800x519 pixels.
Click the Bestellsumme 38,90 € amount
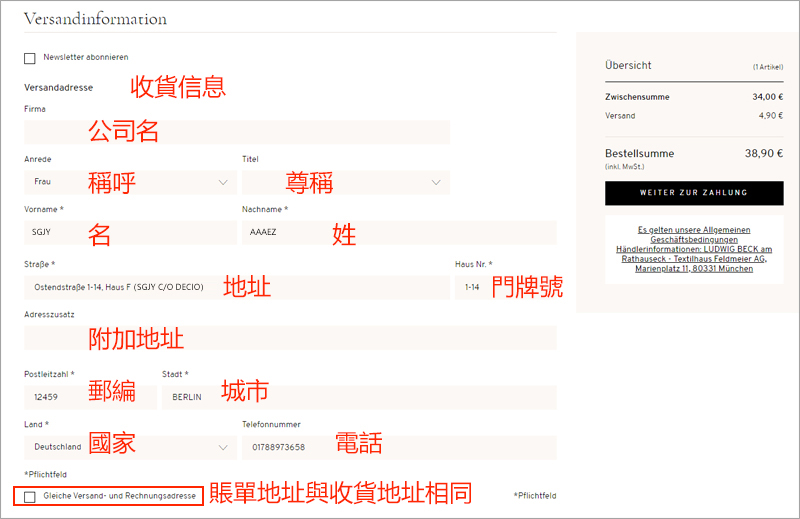click(764, 153)
